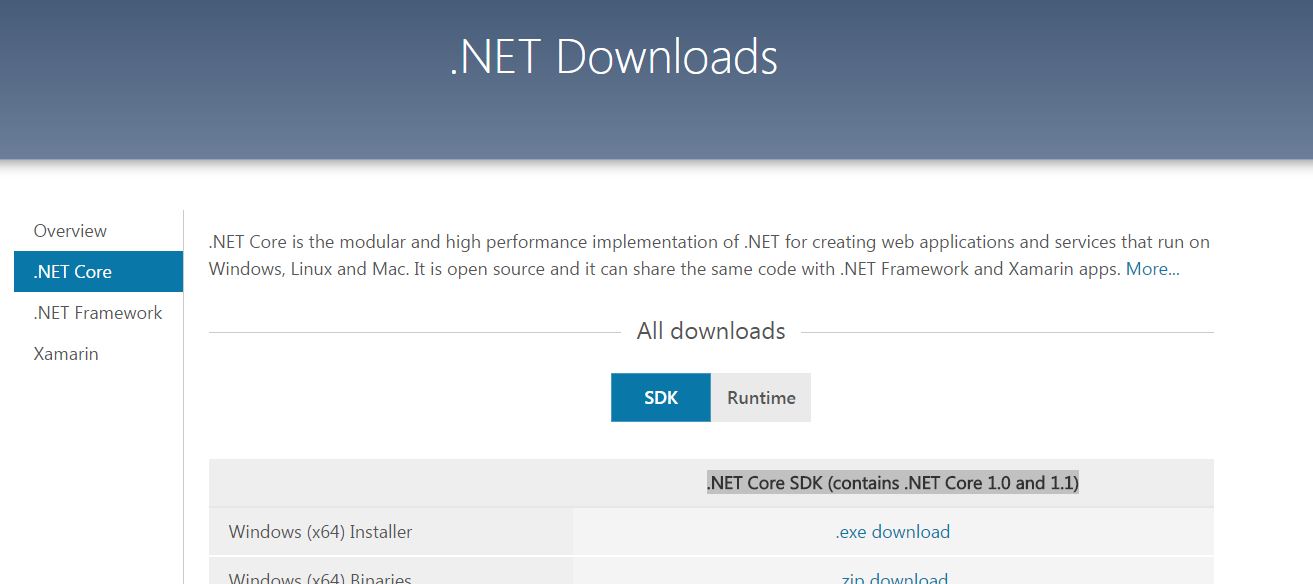This screenshot has width=1313, height=584.
Task: Click the .NET Core description paragraph
Action: (710, 255)
